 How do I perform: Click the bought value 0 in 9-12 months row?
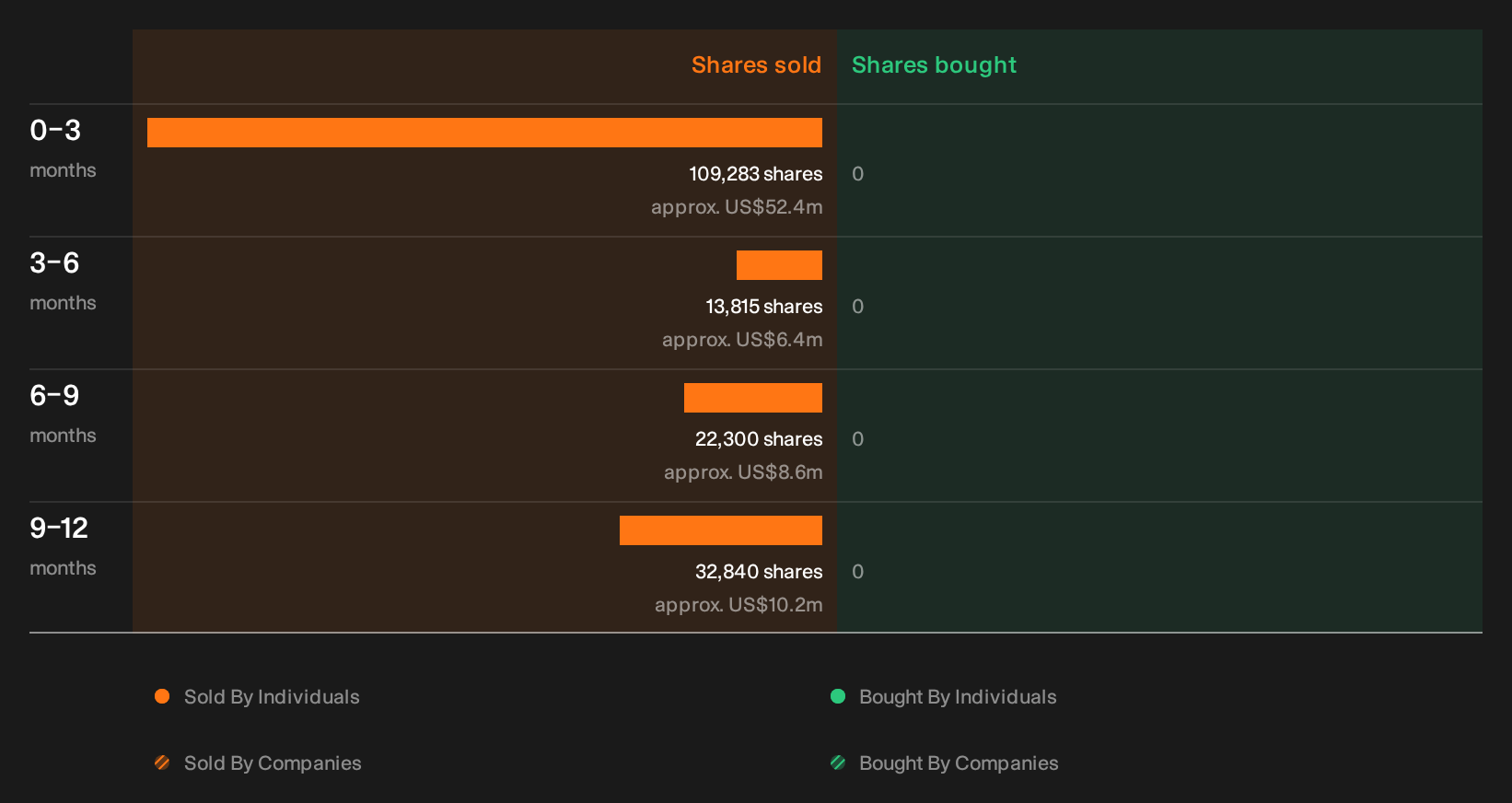pyautogui.click(x=858, y=572)
